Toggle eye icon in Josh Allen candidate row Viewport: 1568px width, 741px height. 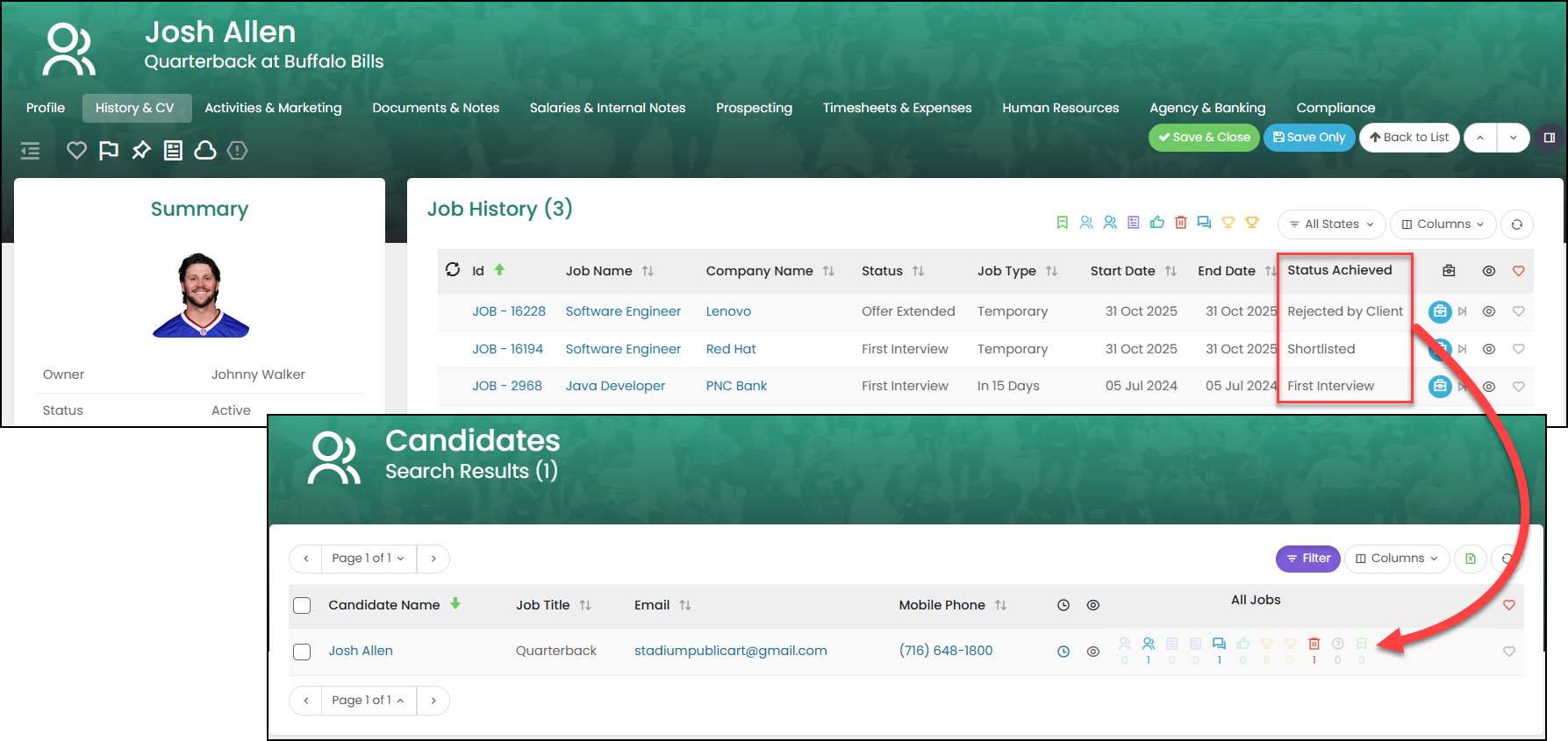1093,652
